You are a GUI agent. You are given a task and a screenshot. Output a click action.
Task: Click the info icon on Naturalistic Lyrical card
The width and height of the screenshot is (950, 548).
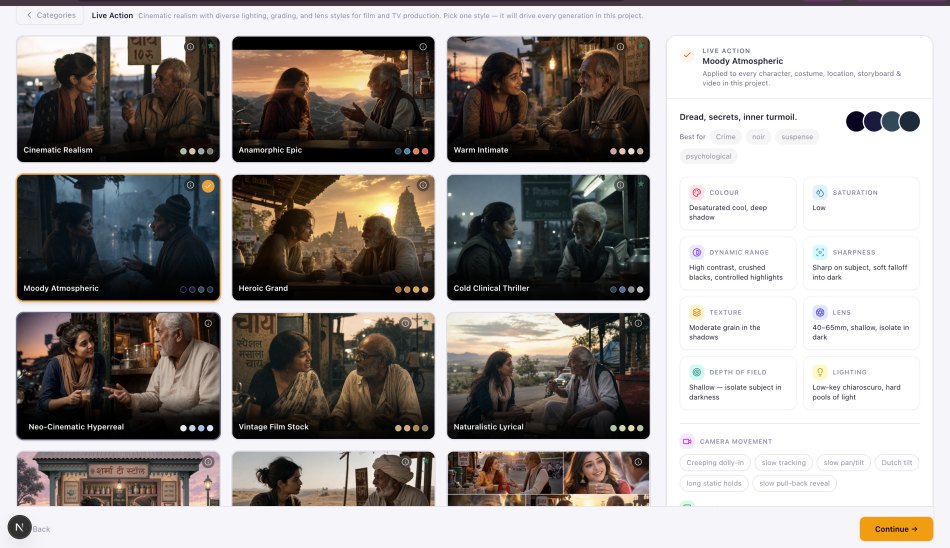pyautogui.click(x=638, y=324)
